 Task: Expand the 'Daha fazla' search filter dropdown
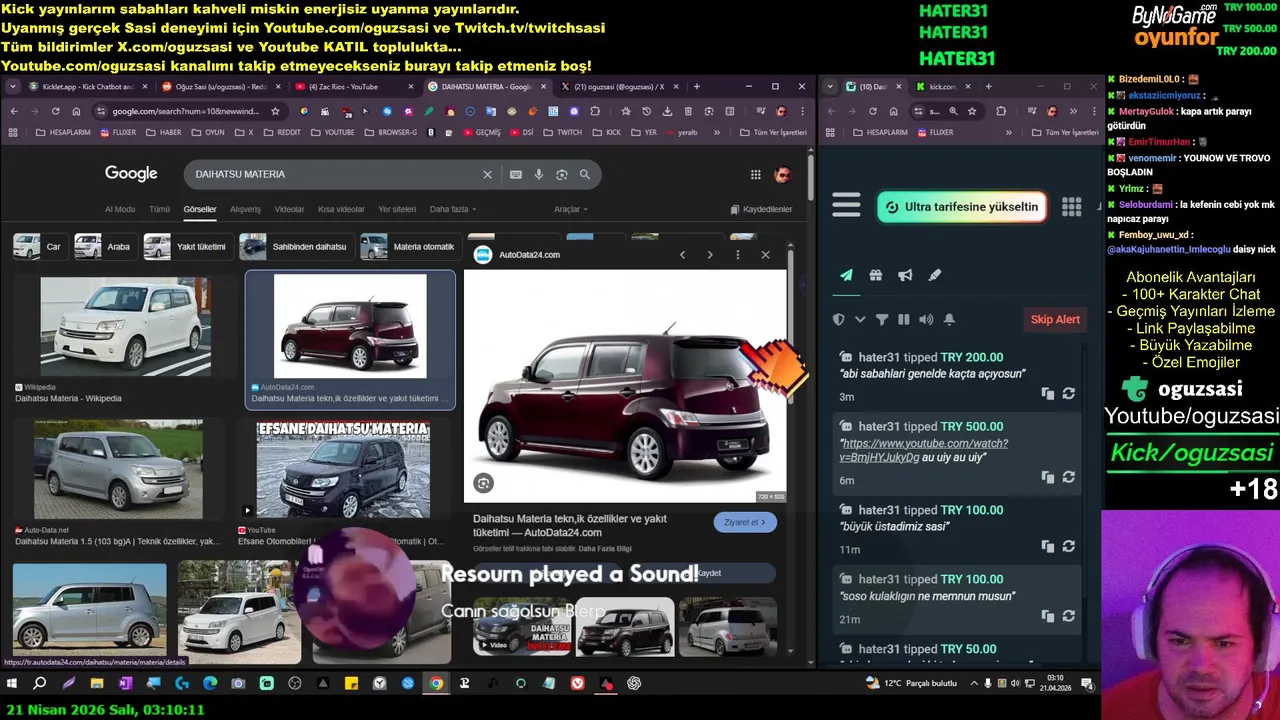click(x=453, y=209)
